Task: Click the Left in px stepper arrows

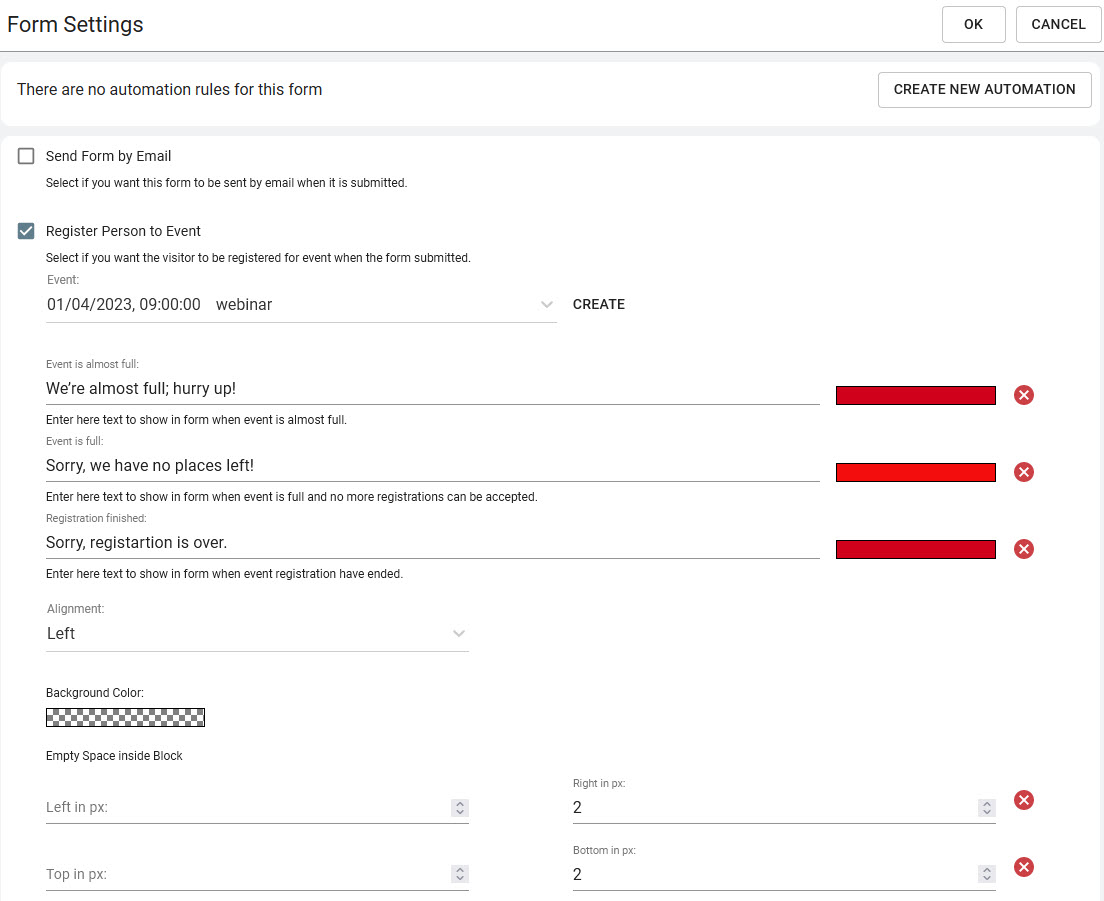Action: click(x=459, y=808)
